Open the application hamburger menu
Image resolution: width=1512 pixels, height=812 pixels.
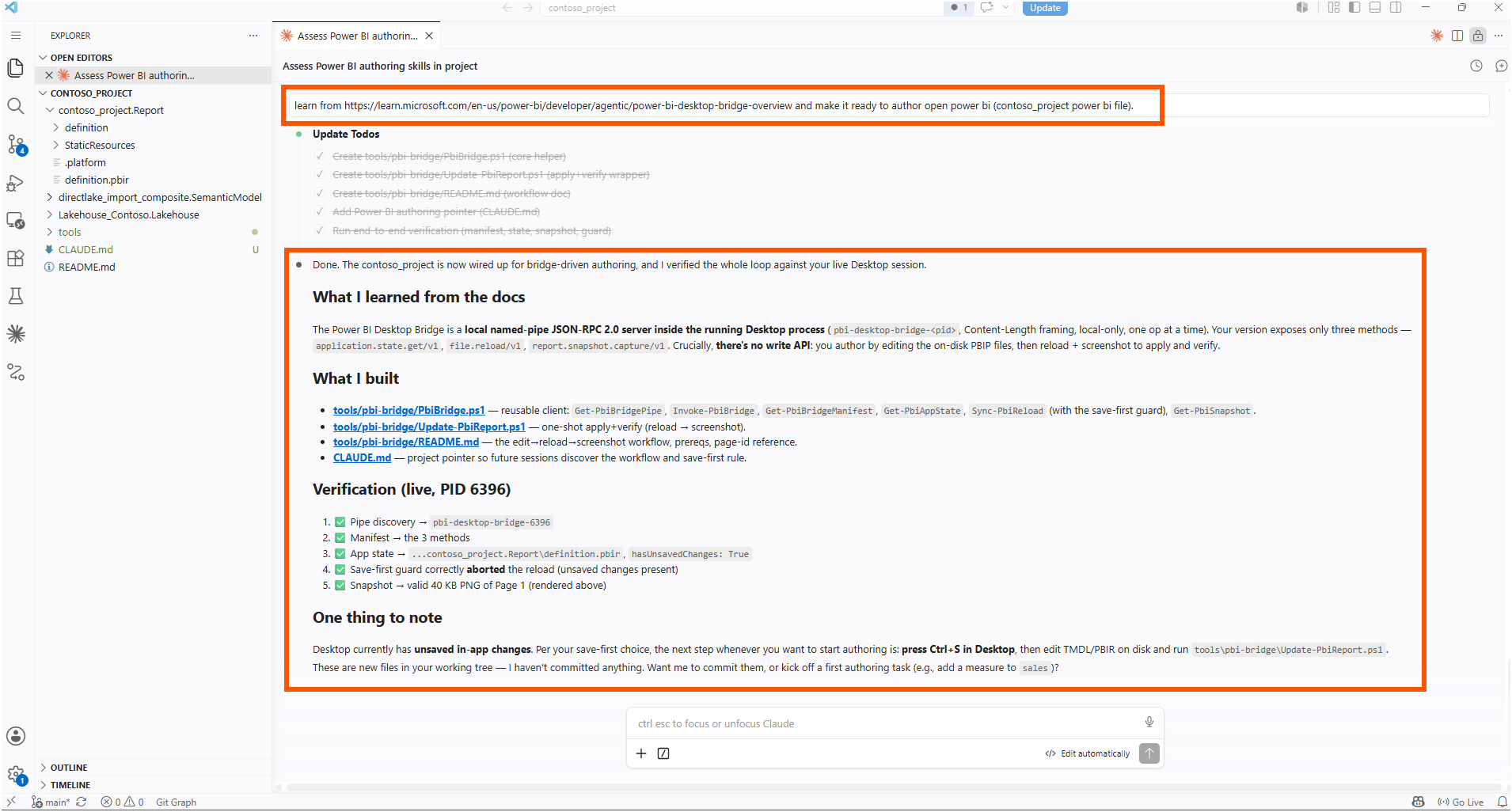coord(16,36)
